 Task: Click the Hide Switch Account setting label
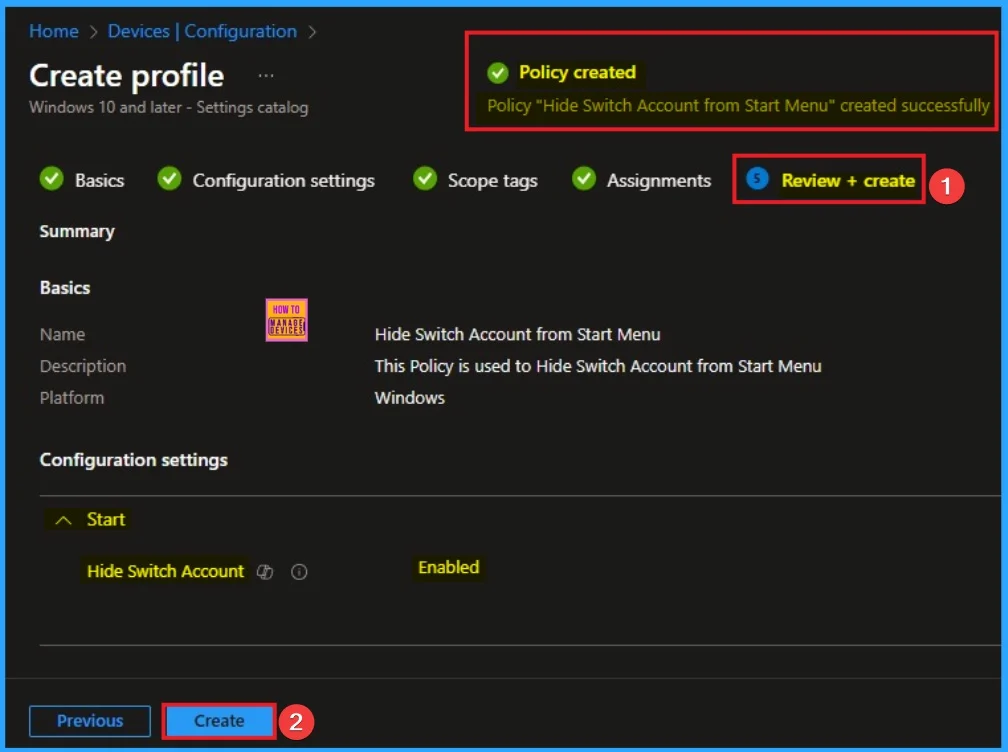click(165, 571)
